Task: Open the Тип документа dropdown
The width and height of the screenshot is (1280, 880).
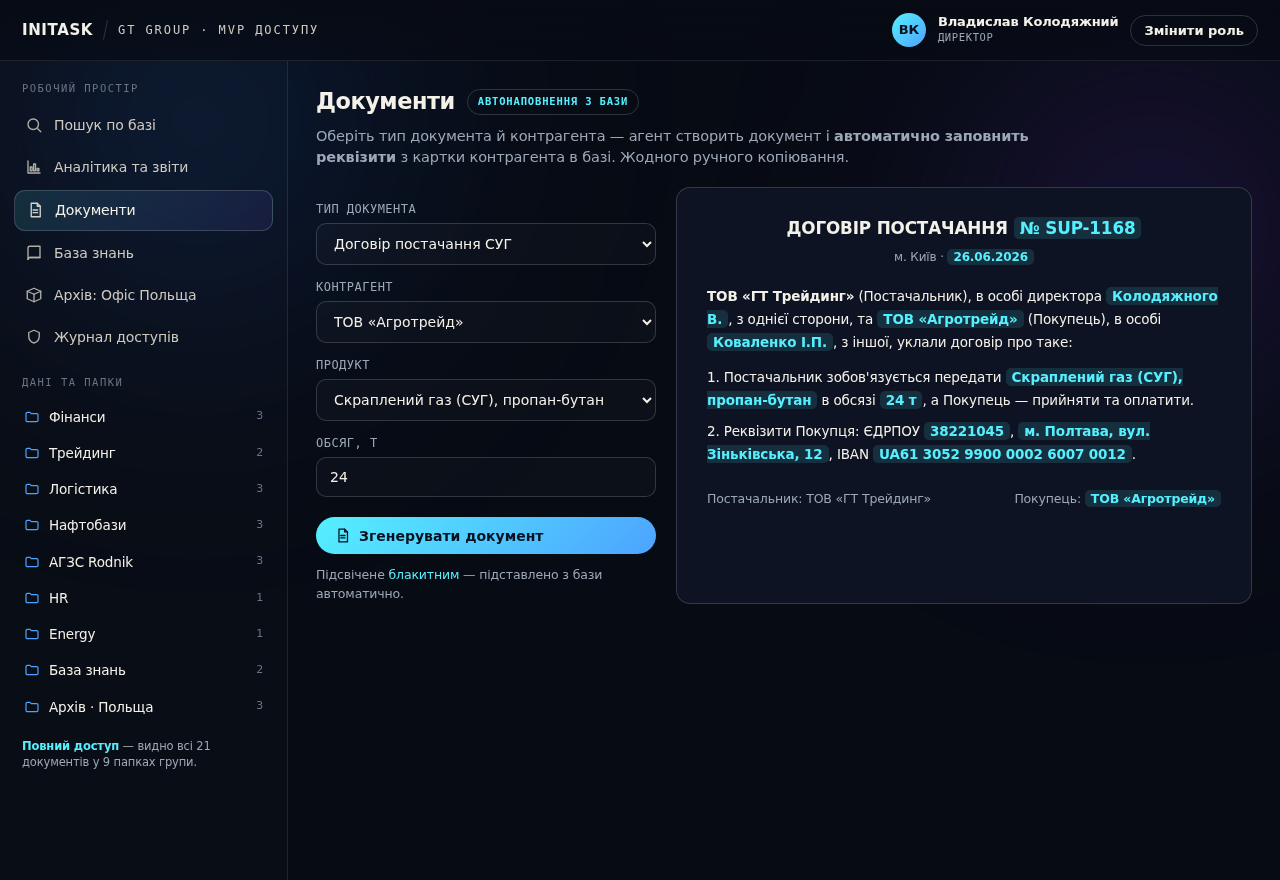Action: click(486, 244)
